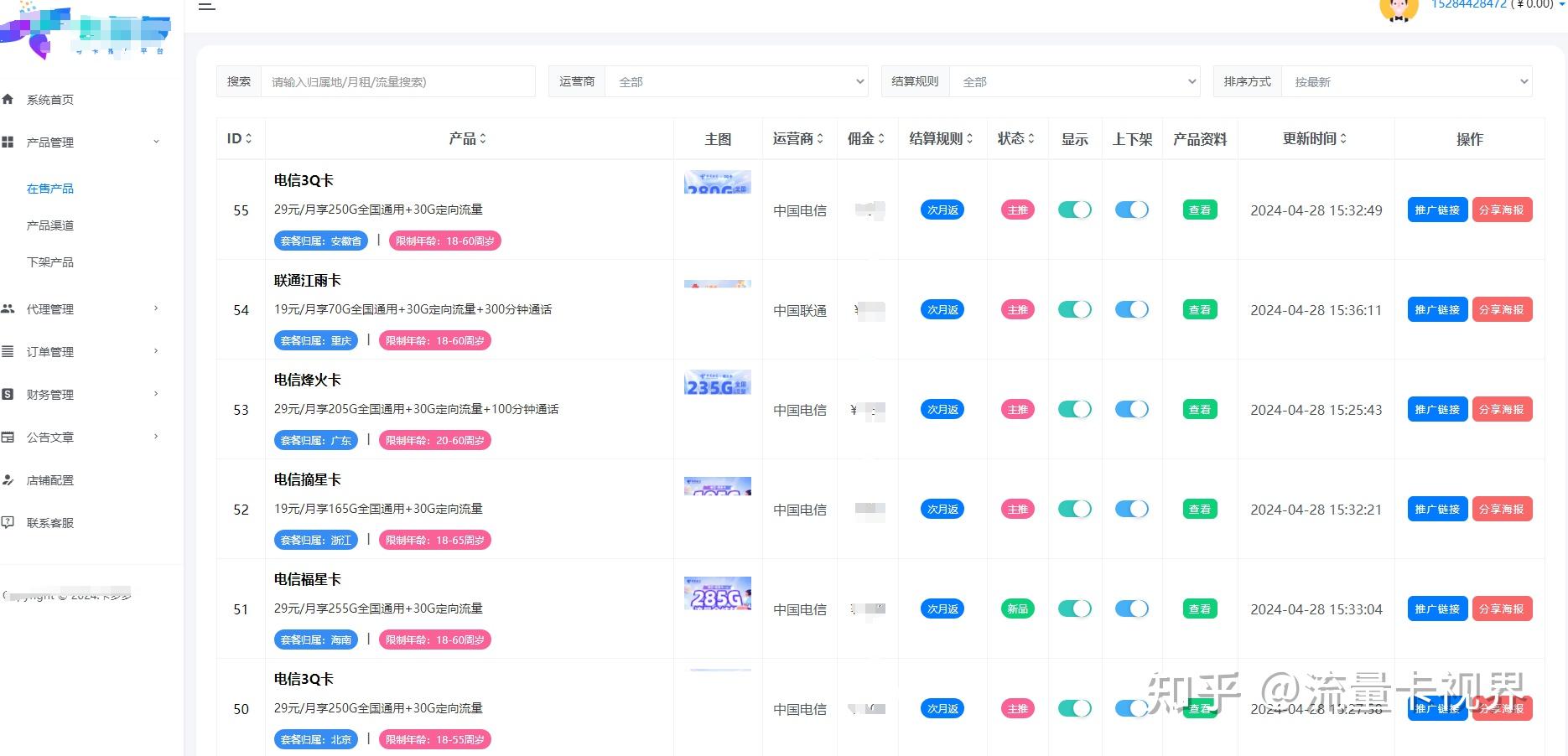The width and height of the screenshot is (1568, 756).
Task: Click the 联系客服 chat icon
Action: coord(8,522)
